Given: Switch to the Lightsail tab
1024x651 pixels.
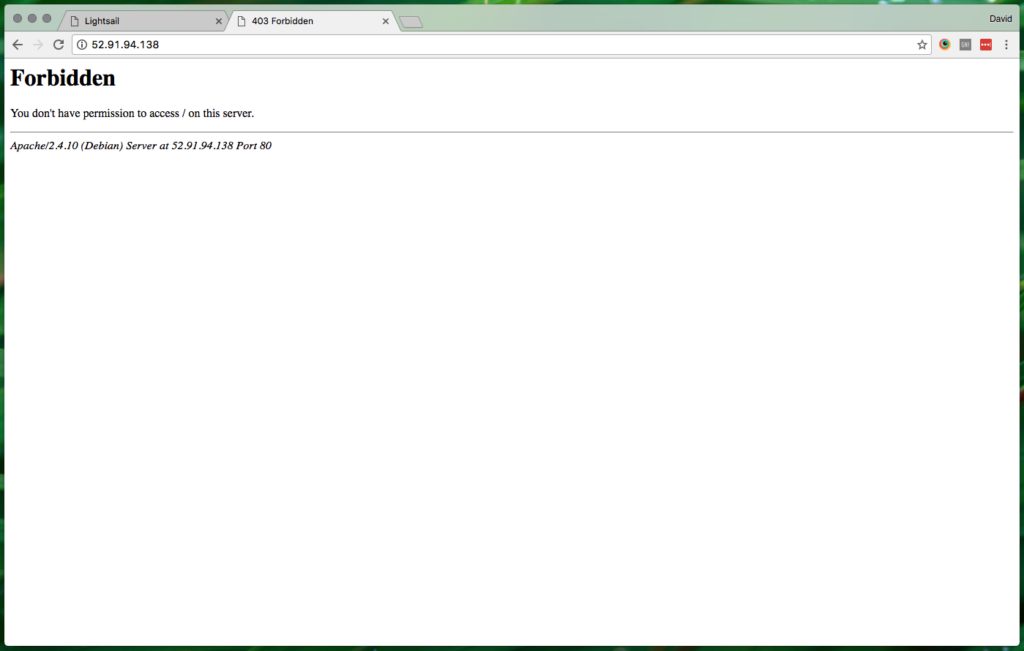Looking at the screenshot, I should [146, 21].
